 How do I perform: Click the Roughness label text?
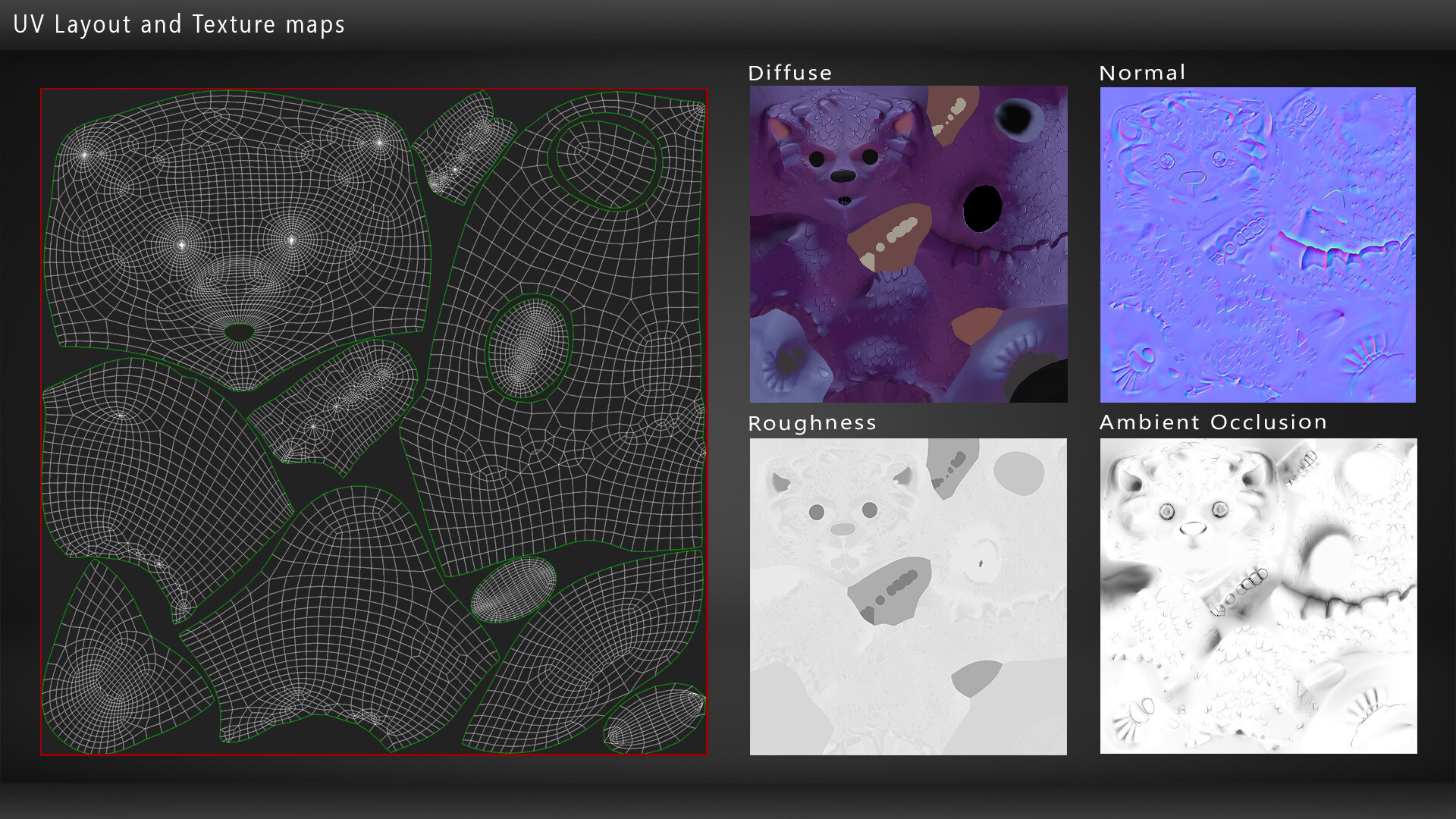[x=811, y=423]
